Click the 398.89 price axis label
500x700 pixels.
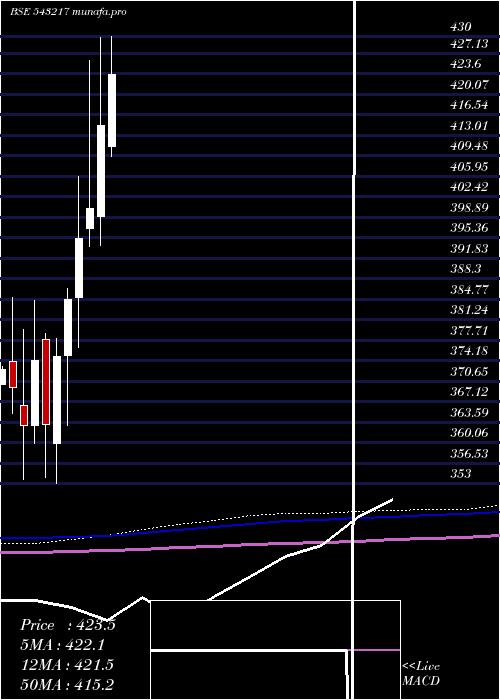469,208
